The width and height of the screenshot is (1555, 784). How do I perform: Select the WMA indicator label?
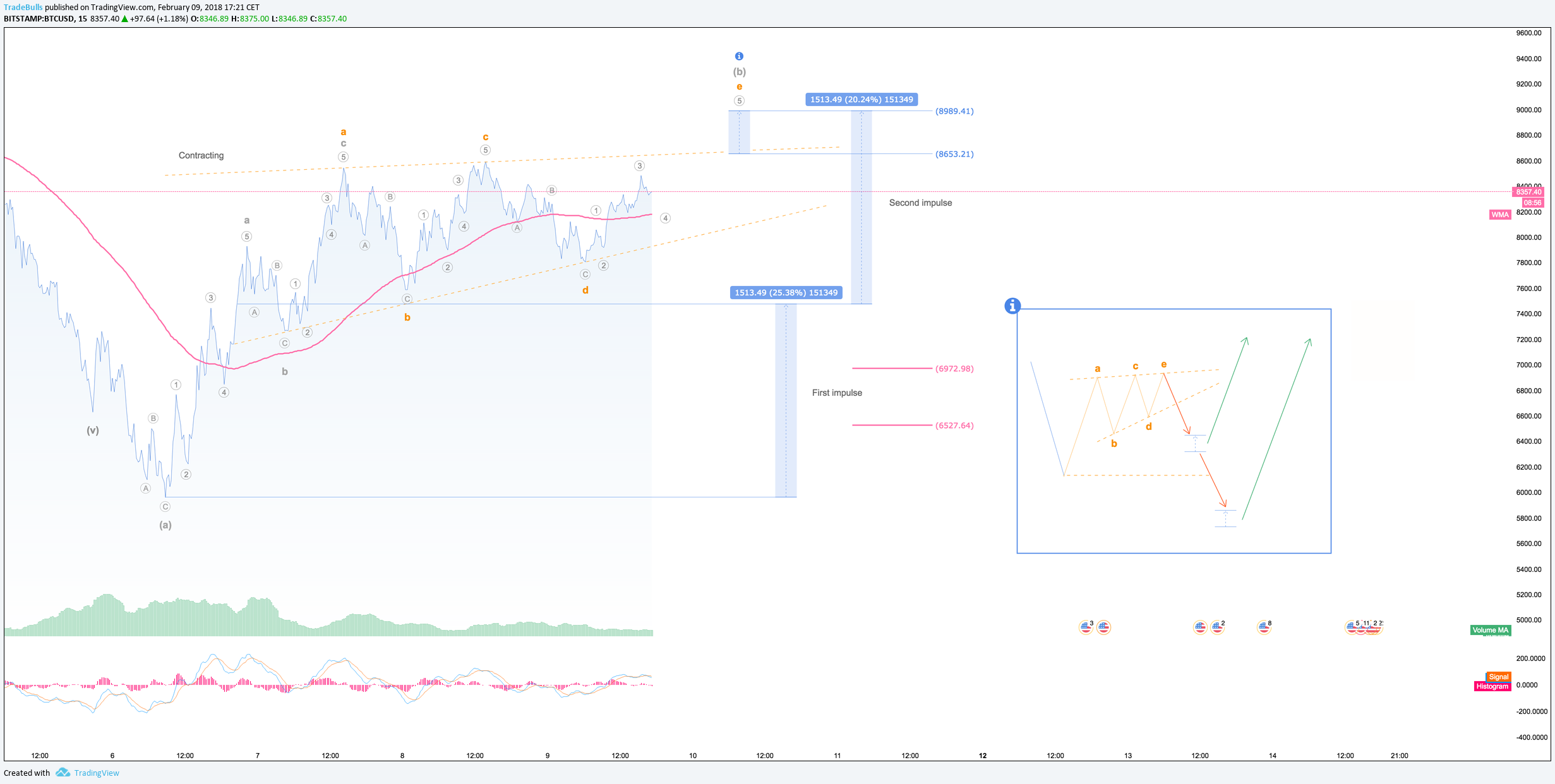(x=1499, y=215)
